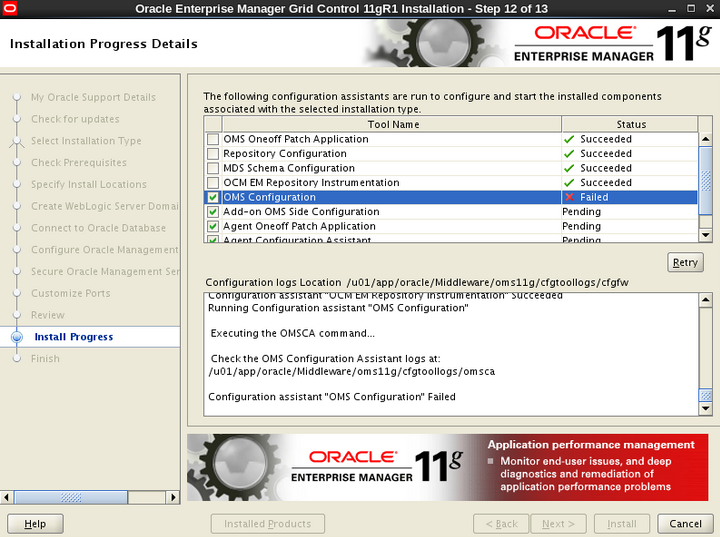Click the tool table scrollbar up arrow
Image resolution: width=720 pixels, height=537 pixels.
pyautogui.click(x=705, y=139)
